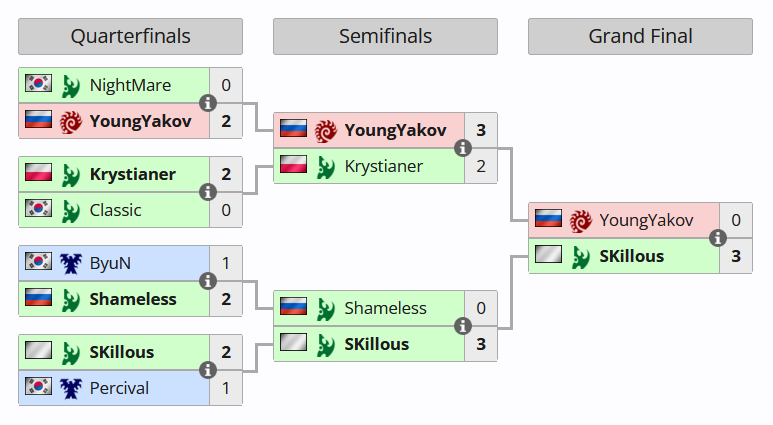This screenshot has width=773, height=425.
Task: Click ByuN's Terran race icon
Action: [x=70, y=263]
